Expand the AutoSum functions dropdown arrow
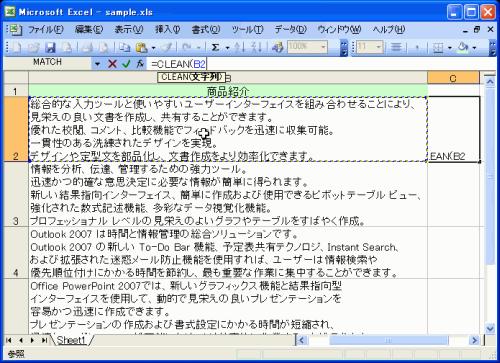Screen dimensions: 500x363 coord(227,48)
